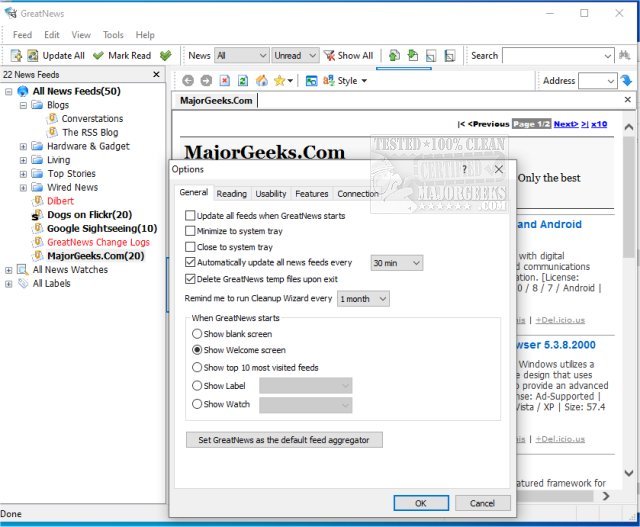Open the 1 month Cleanup Wizard dropdown

point(363,299)
